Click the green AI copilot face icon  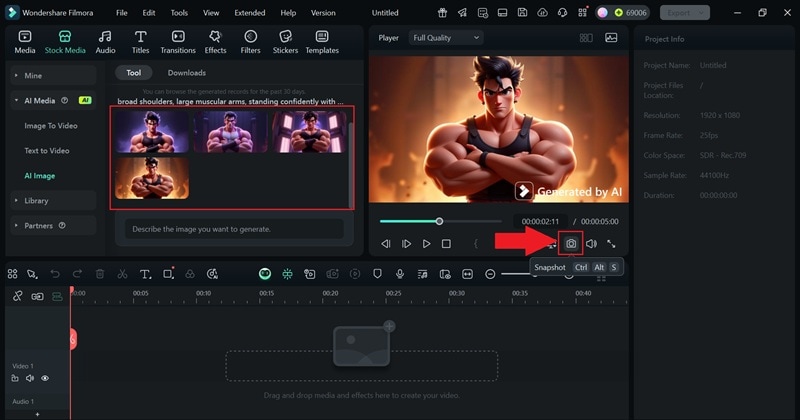(265, 274)
